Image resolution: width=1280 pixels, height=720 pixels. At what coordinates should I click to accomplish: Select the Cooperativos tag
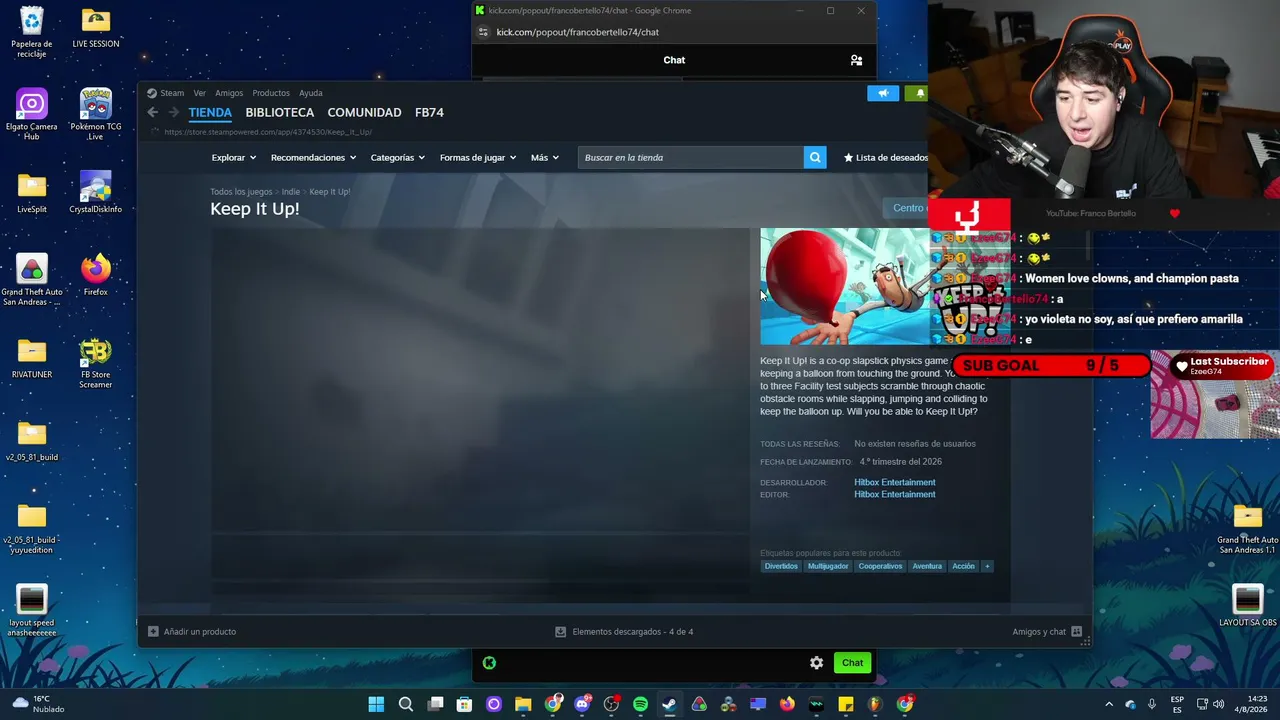pyautogui.click(x=880, y=566)
